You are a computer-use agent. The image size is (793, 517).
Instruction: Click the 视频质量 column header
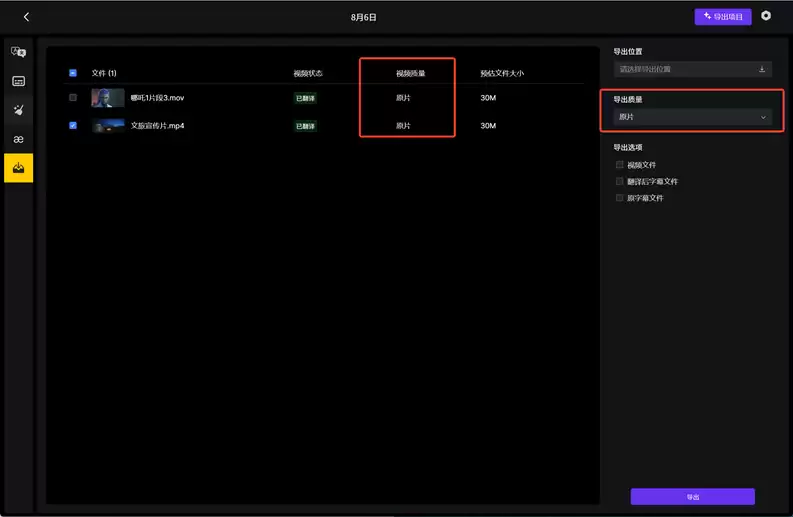(410, 73)
